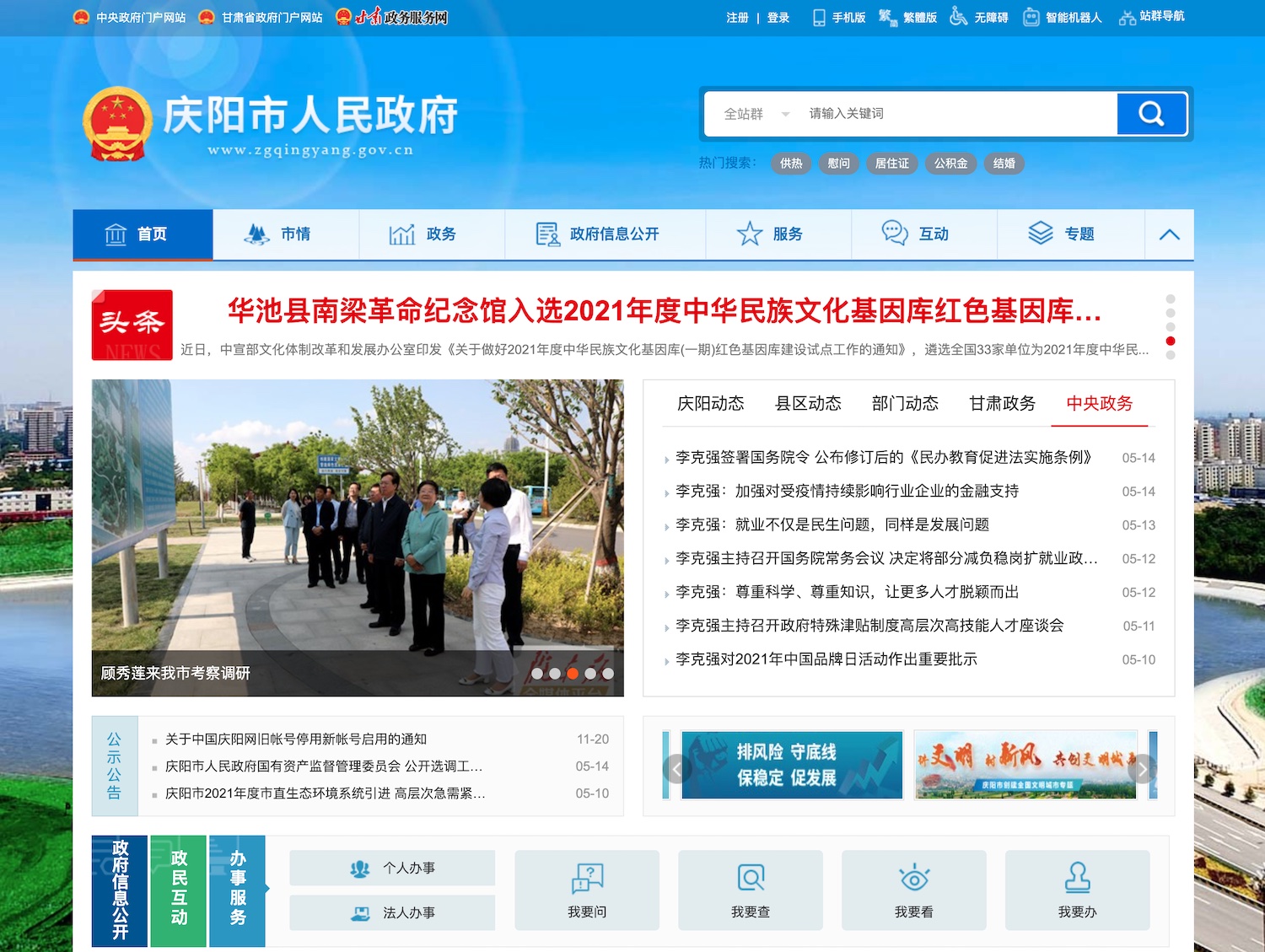The image size is (1265, 952).
Task: Collapse the navigation bar with the chevron
Action: 1168,234
